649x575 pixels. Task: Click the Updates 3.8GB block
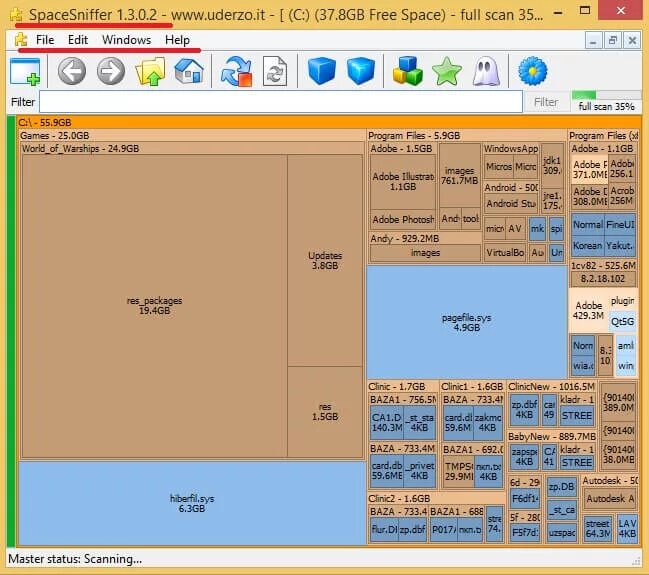tap(325, 260)
